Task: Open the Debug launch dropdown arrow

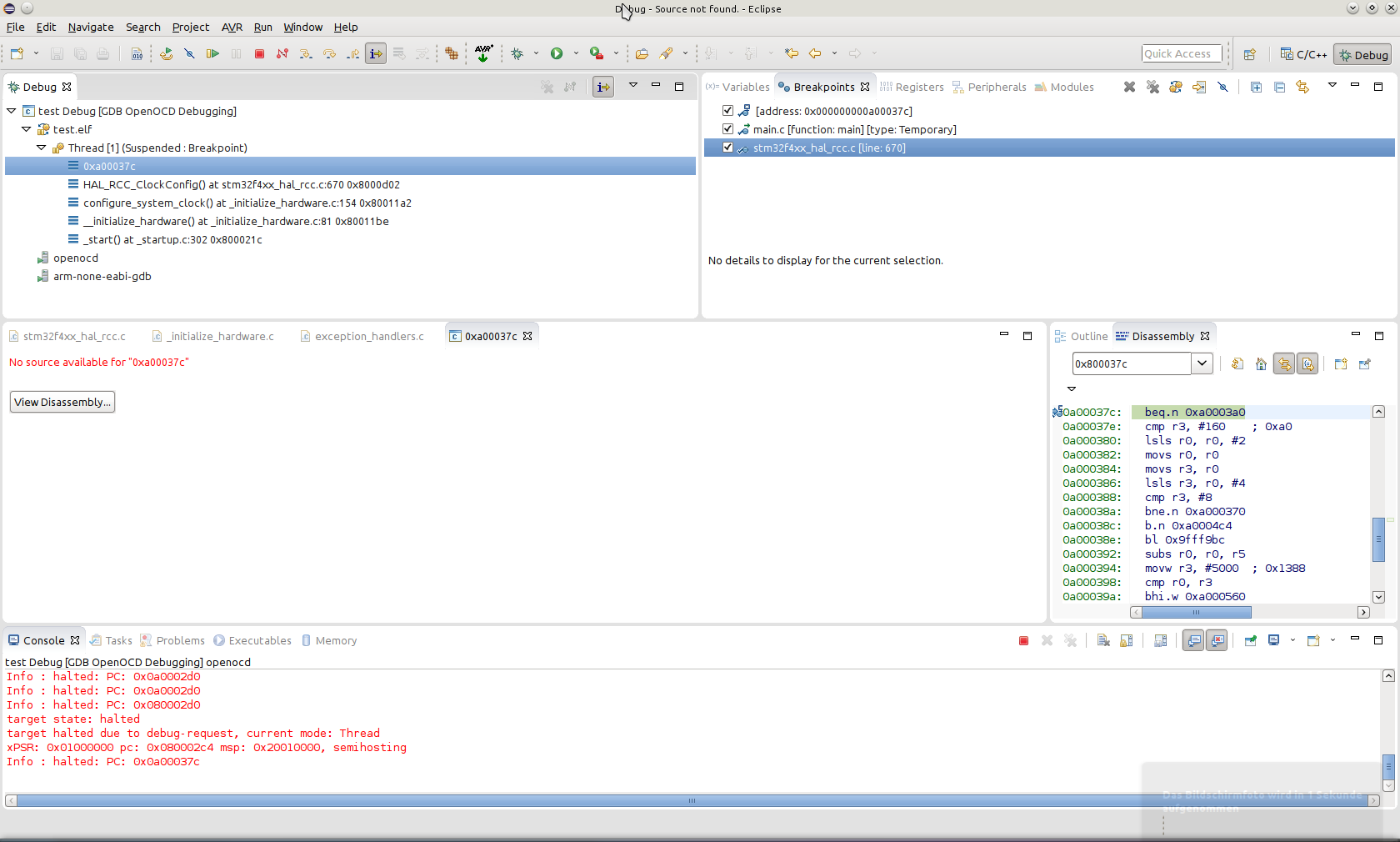Action: (x=536, y=53)
